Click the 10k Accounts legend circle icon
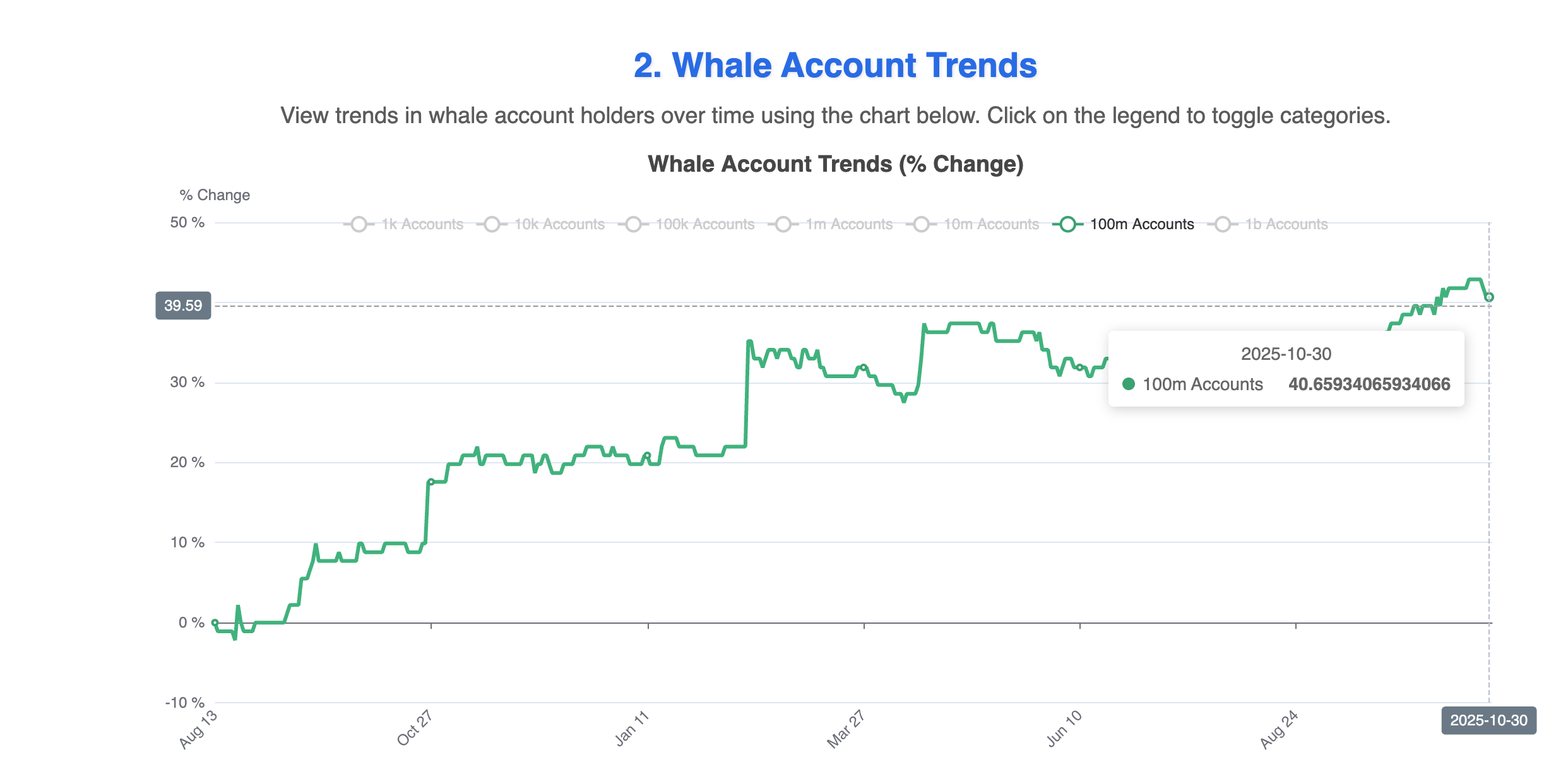Viewport: 1568px width, 774px height. coord(492,223)
